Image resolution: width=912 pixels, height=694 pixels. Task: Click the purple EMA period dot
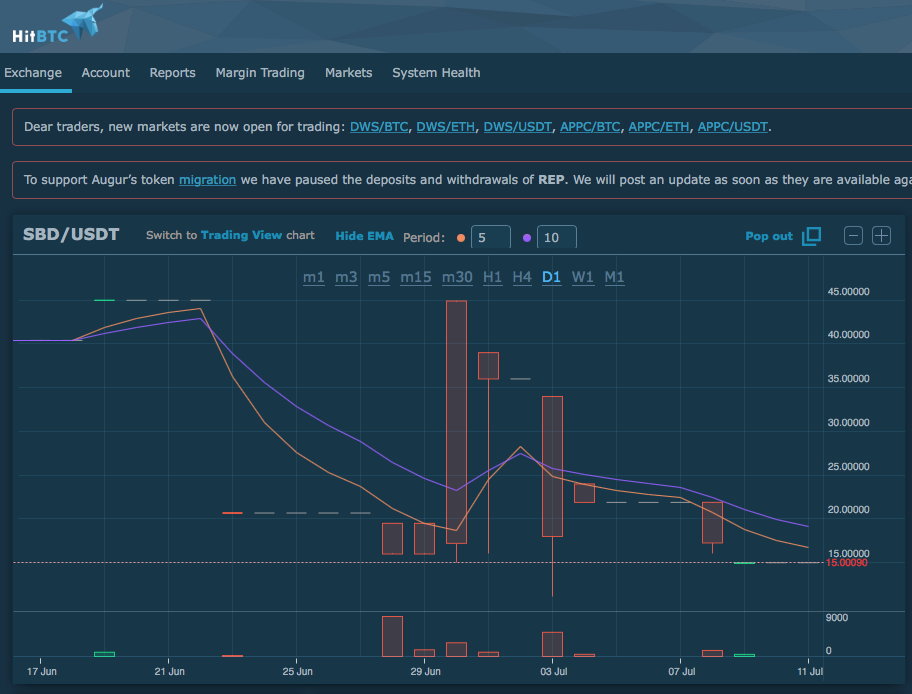[x=527, y=238]
